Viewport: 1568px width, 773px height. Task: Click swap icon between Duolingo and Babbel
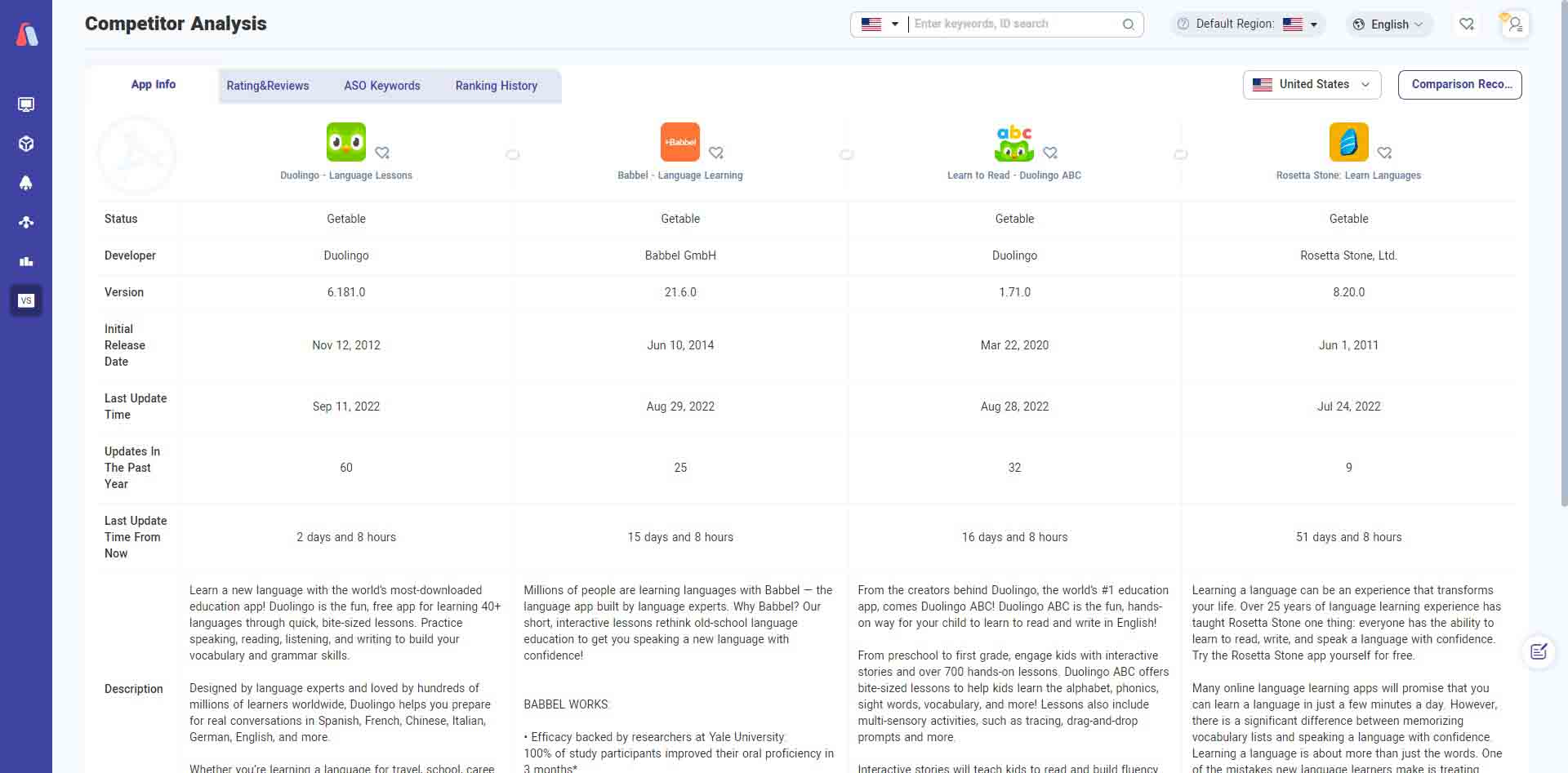tap(513, 154)
